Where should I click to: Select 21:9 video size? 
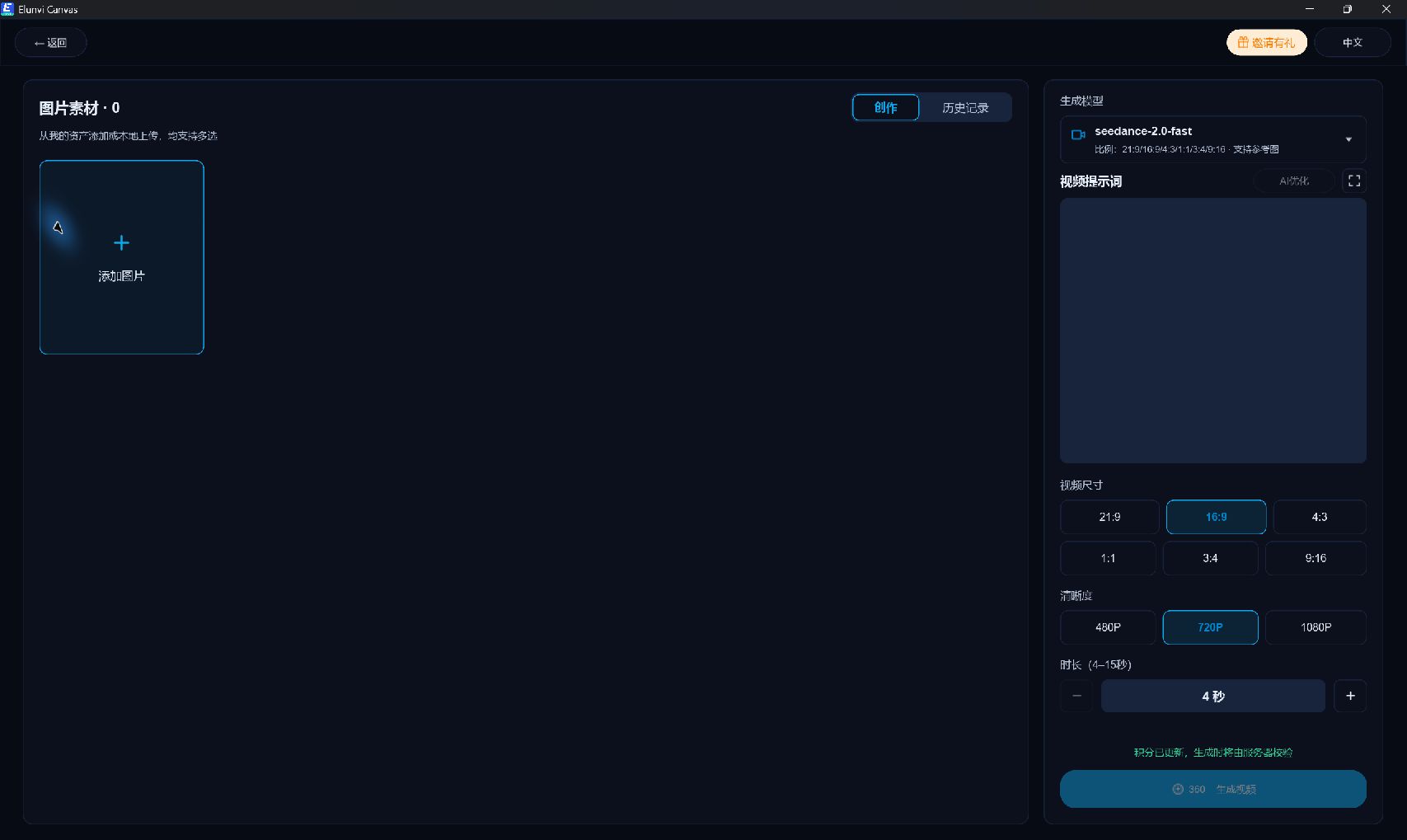[1109, 517]
